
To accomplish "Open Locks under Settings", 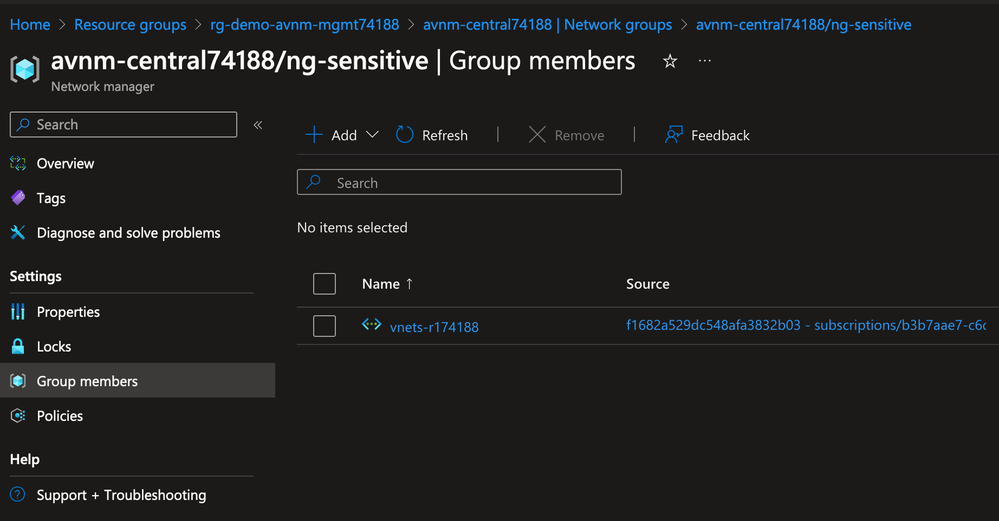I will point(54,346).
